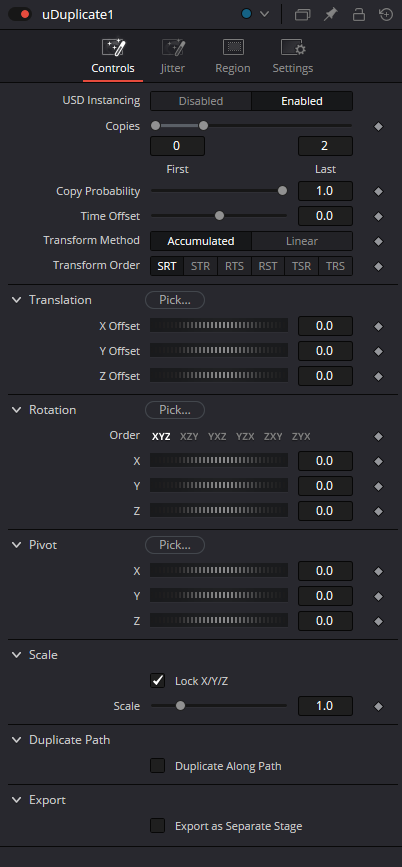Select Accumulated transform method

201,241
